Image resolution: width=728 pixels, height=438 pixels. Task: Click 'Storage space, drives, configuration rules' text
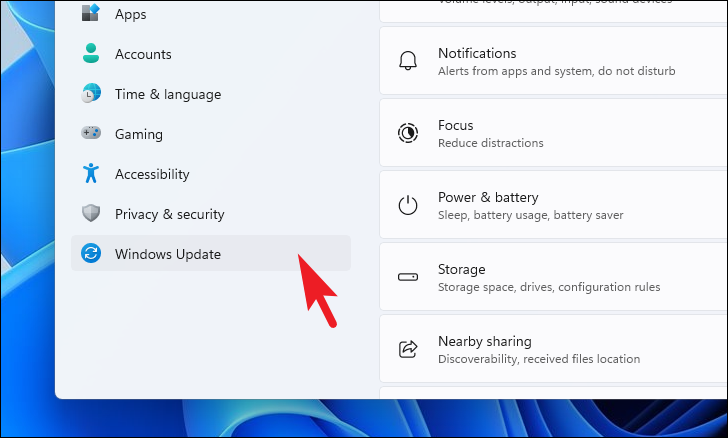(x=549, y=287)
